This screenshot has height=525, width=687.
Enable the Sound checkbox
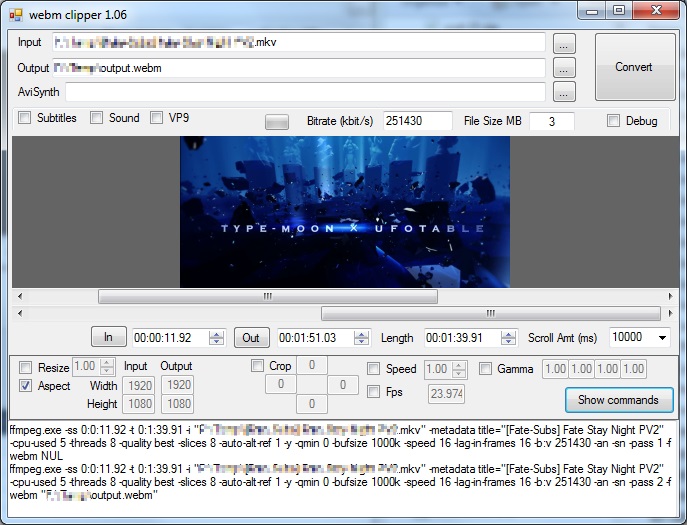(x=96, y=117)
